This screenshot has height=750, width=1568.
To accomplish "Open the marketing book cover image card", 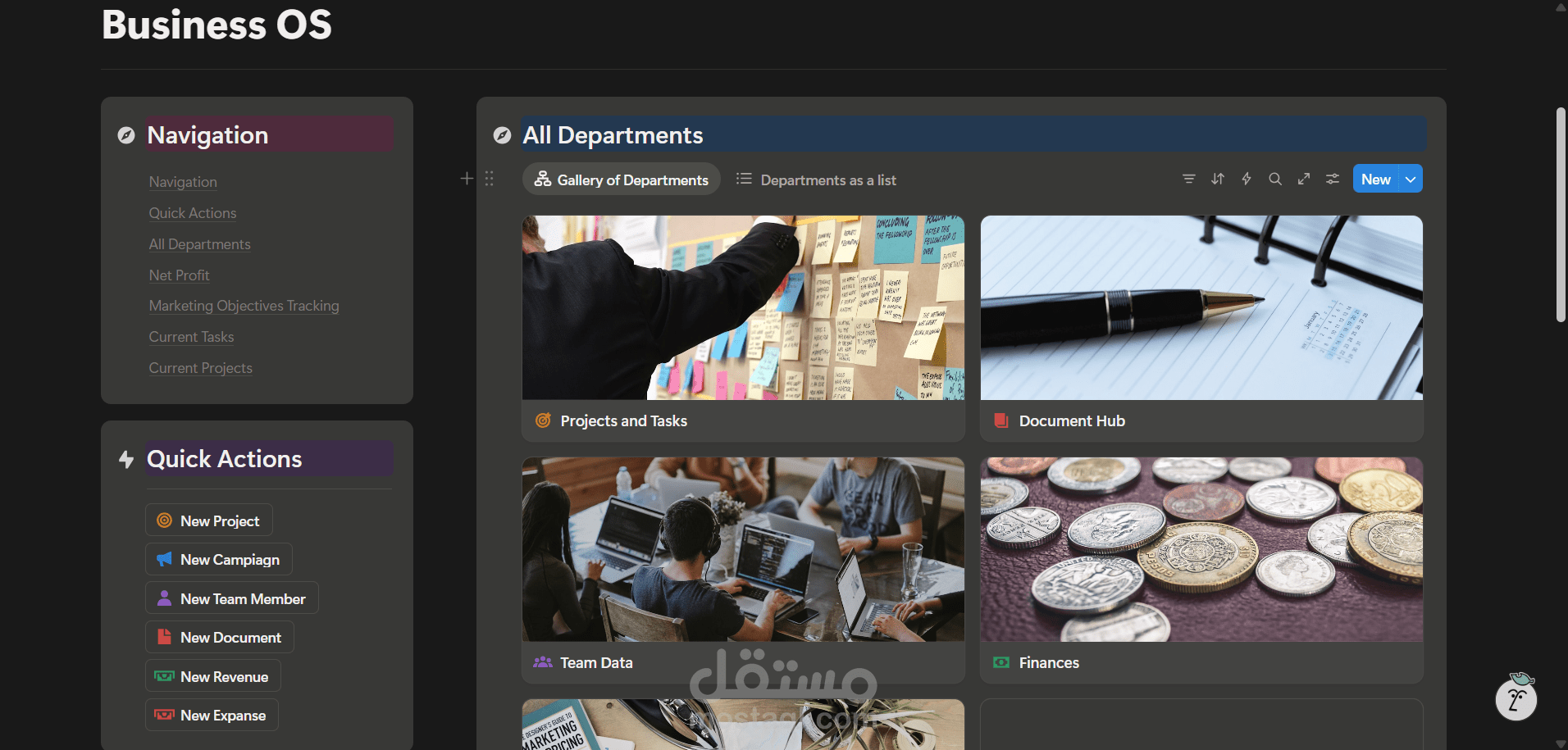I will 743,725.
